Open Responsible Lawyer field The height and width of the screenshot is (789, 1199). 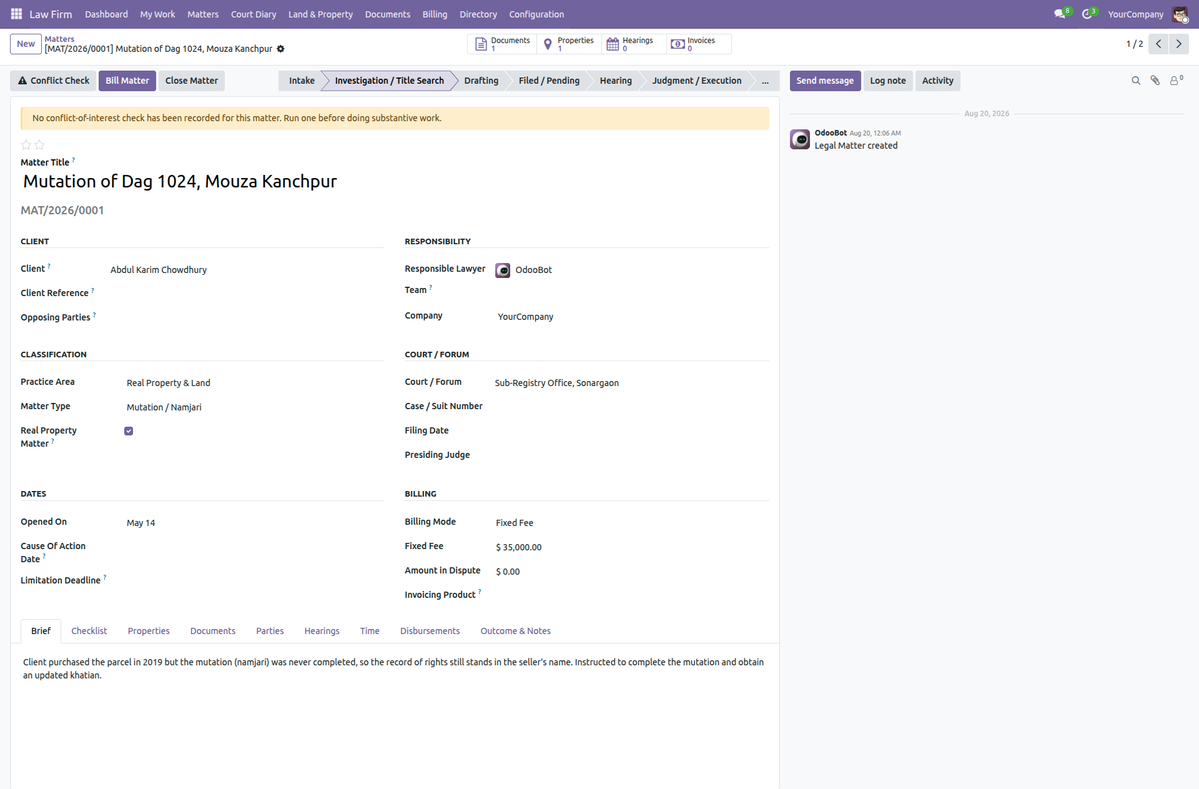click(631, 270)
